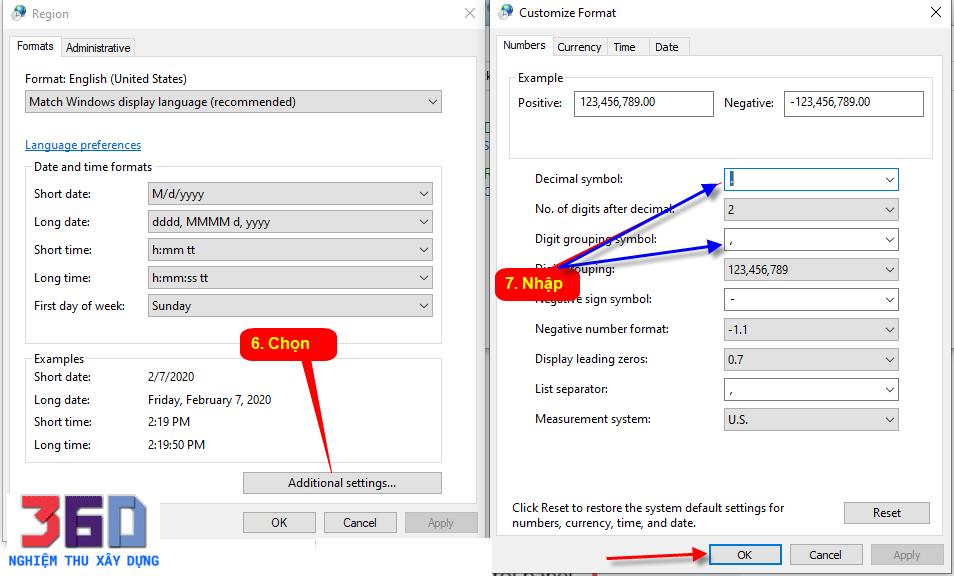The width and height of the screenshot is (954, 576).
Task: Close the Customize Format dialog
Action: [x=935, y=13]
